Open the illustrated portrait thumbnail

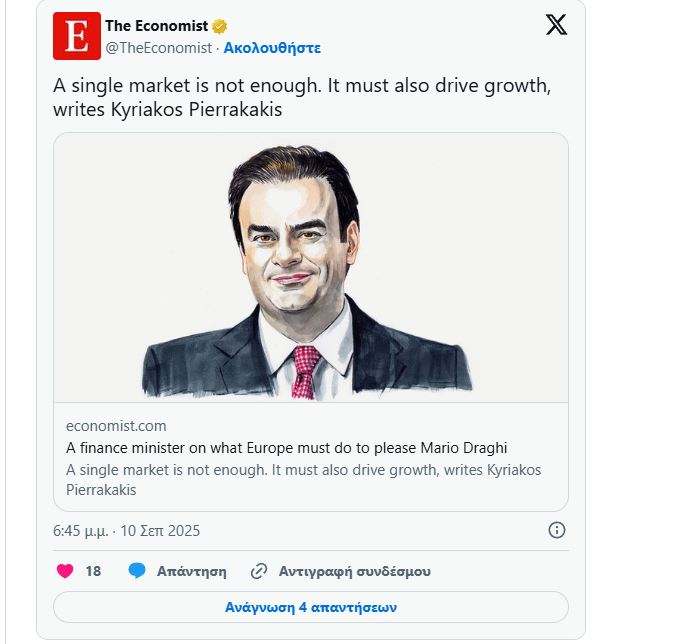[311, 268]
